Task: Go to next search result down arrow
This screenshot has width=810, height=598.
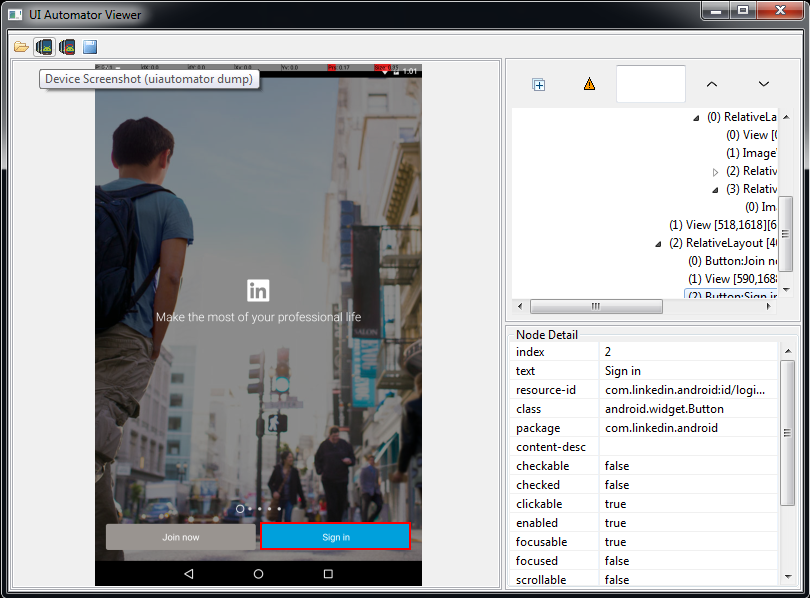Action: click(764, 84)
